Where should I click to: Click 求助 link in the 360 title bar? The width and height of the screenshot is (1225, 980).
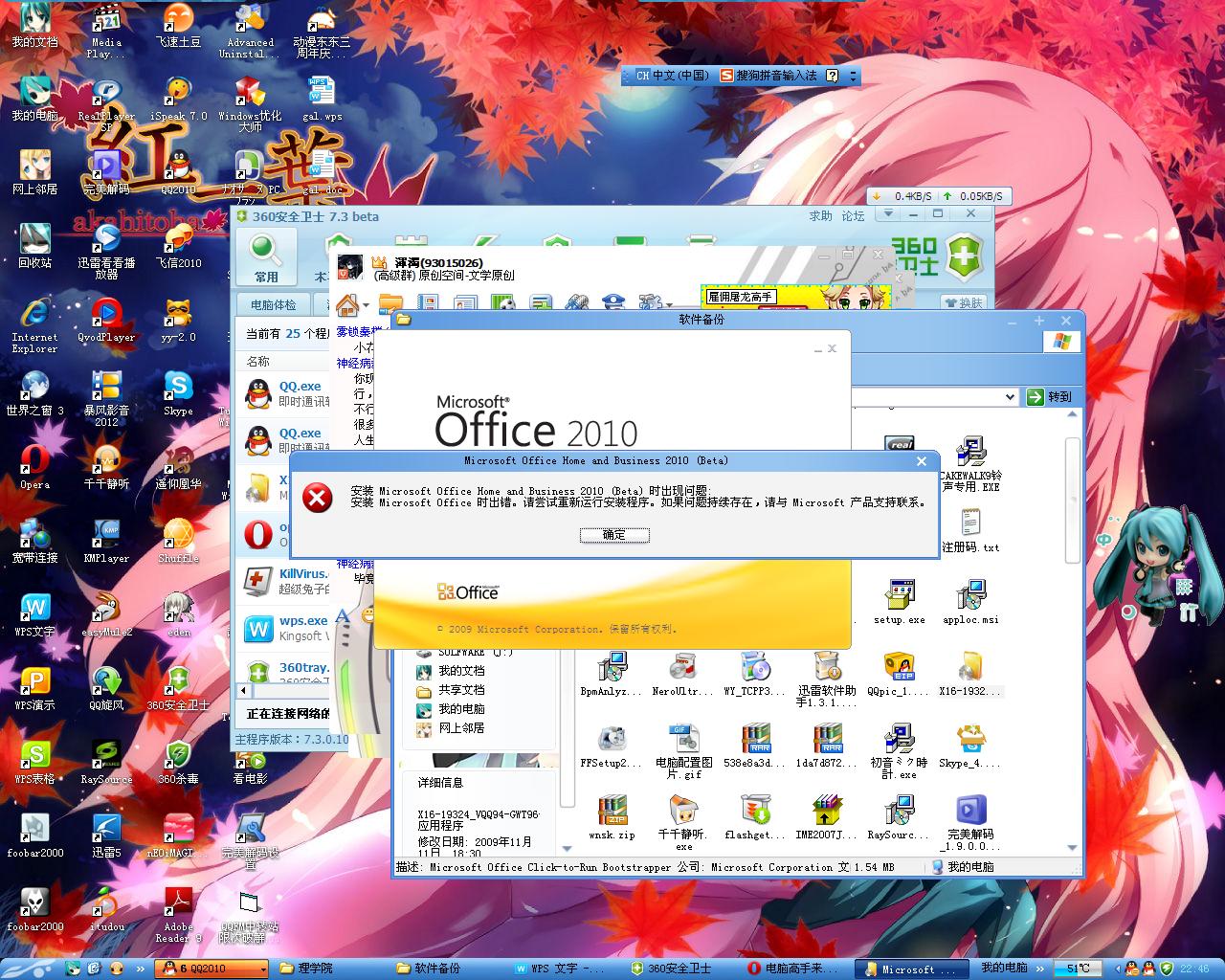tap(821, 216)
